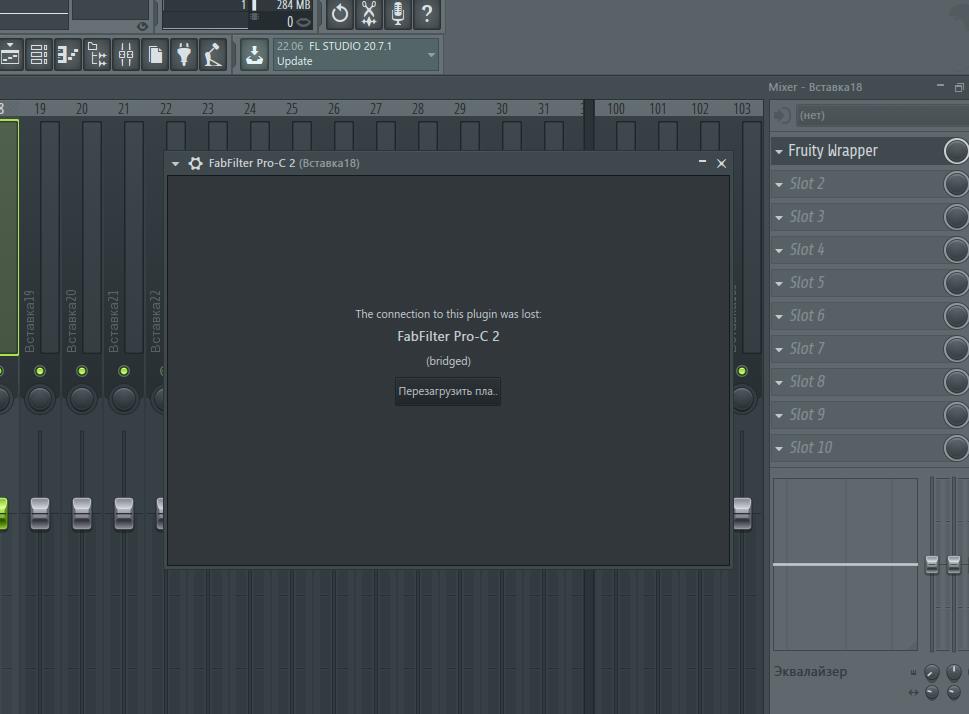Click the Перезагрузить пла.. reload button

[x=448, y=391]
